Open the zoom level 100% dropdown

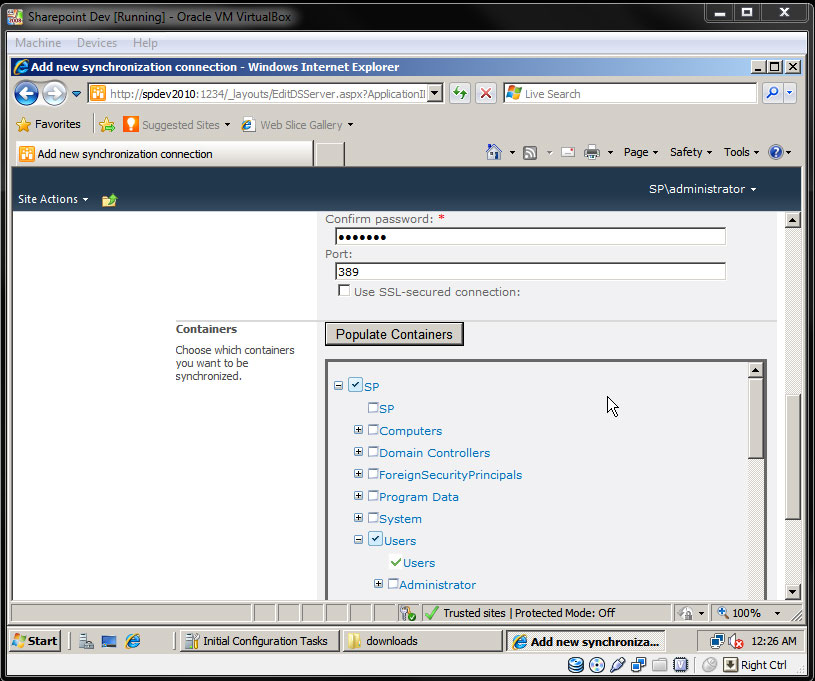click(x=777, y=613)
